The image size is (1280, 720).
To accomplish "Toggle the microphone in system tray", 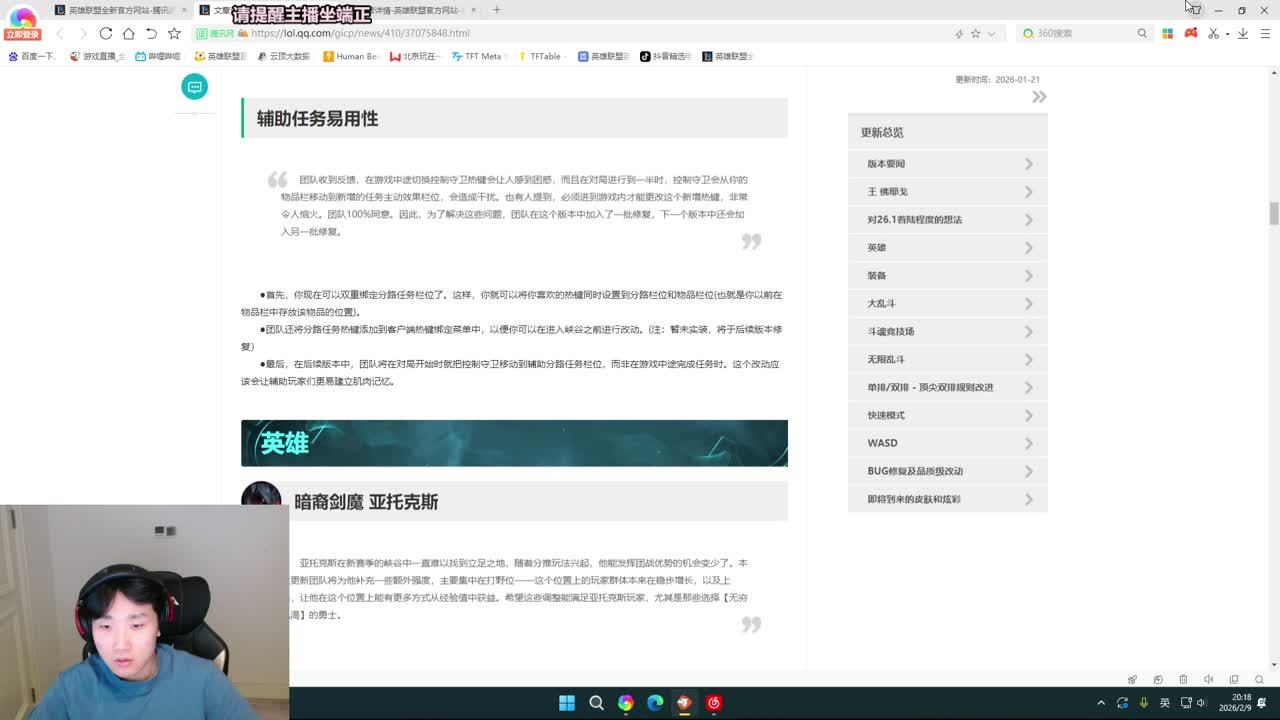I will [x=1143, y=703].
